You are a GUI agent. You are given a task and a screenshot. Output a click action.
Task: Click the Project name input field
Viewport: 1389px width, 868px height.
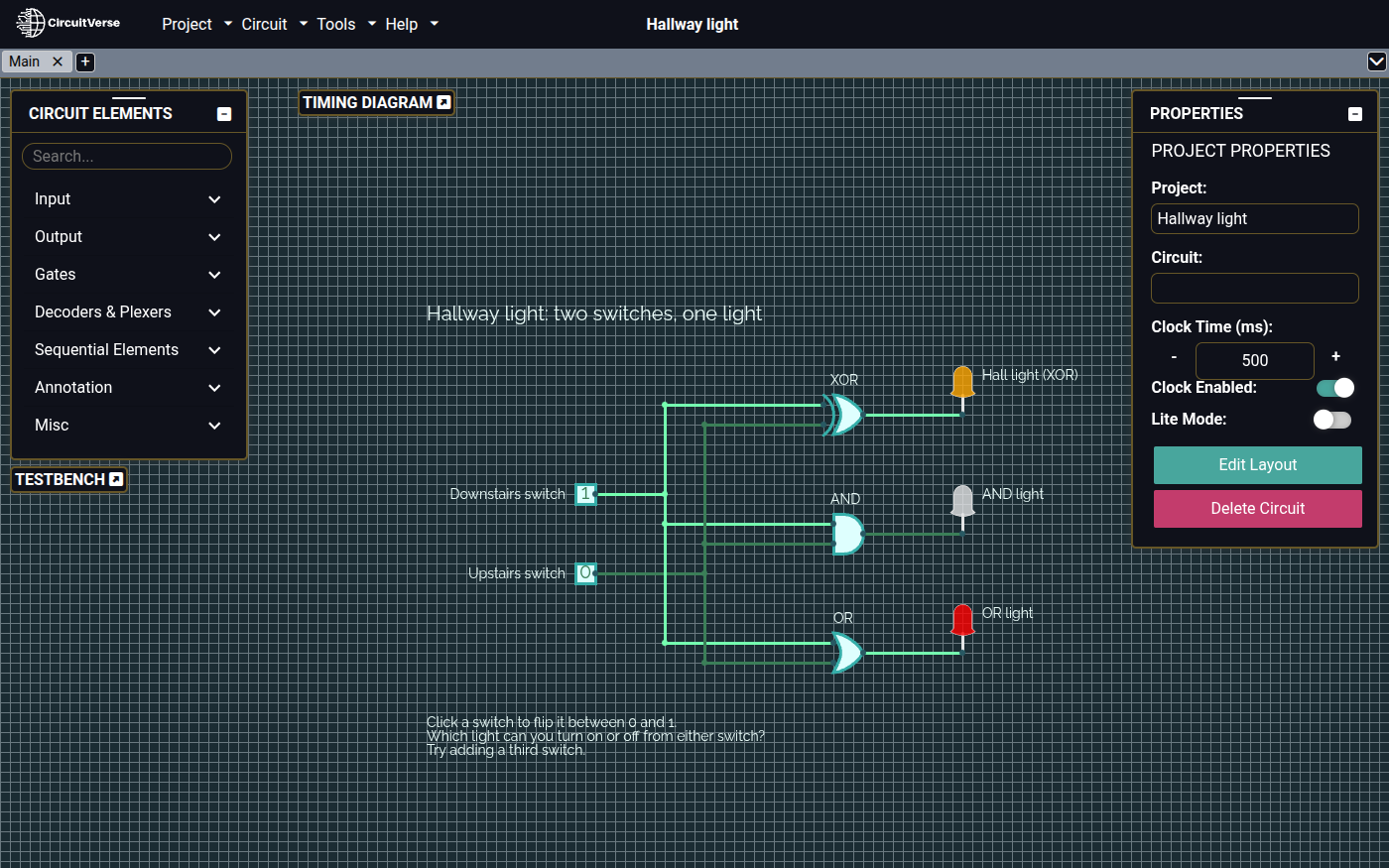tap(1255, 219)
